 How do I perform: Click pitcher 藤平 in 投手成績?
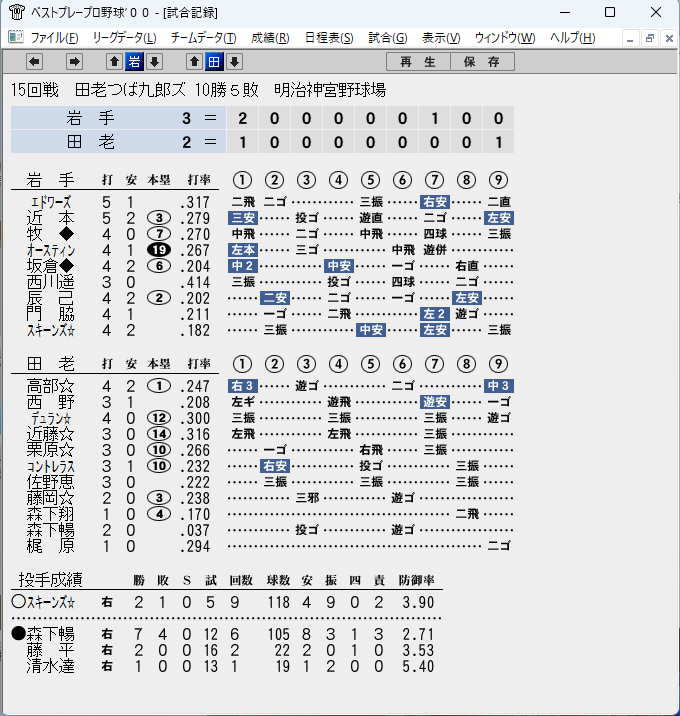[51, 650]
